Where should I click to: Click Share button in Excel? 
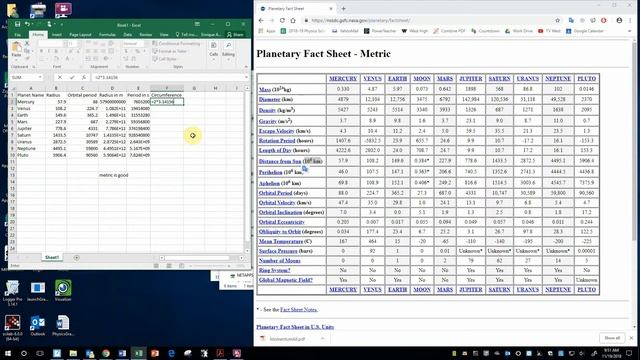tap(235, 35)
